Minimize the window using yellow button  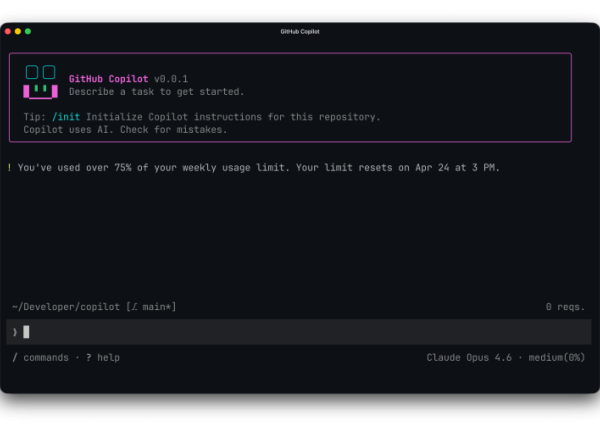[x=18, y=31]
